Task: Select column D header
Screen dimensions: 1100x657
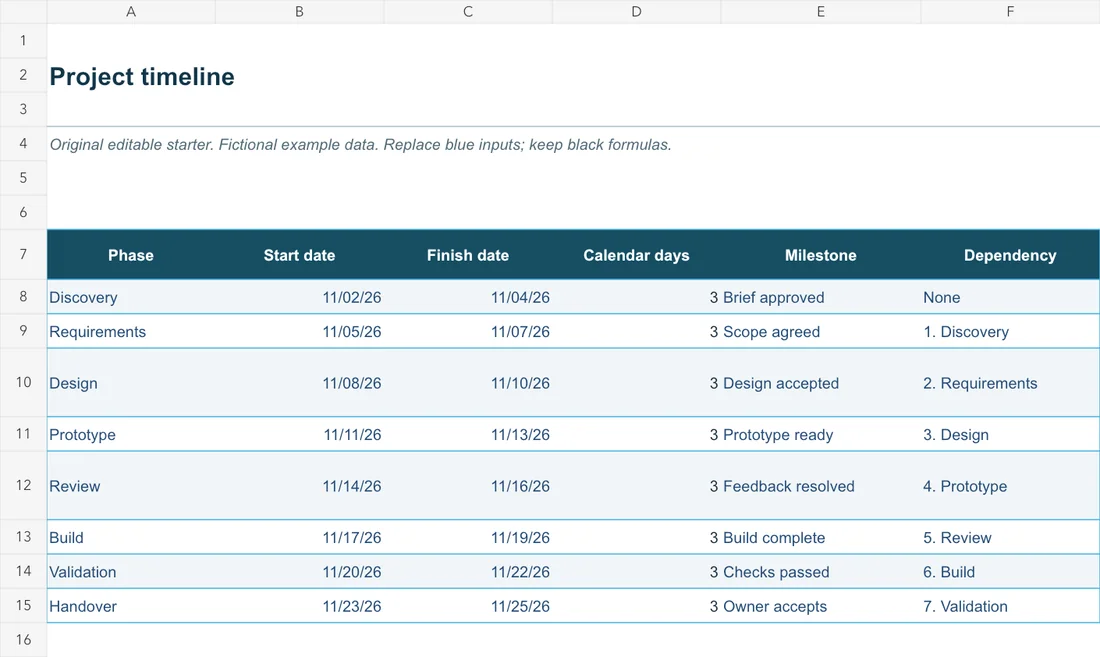Action: click(636, 11)
